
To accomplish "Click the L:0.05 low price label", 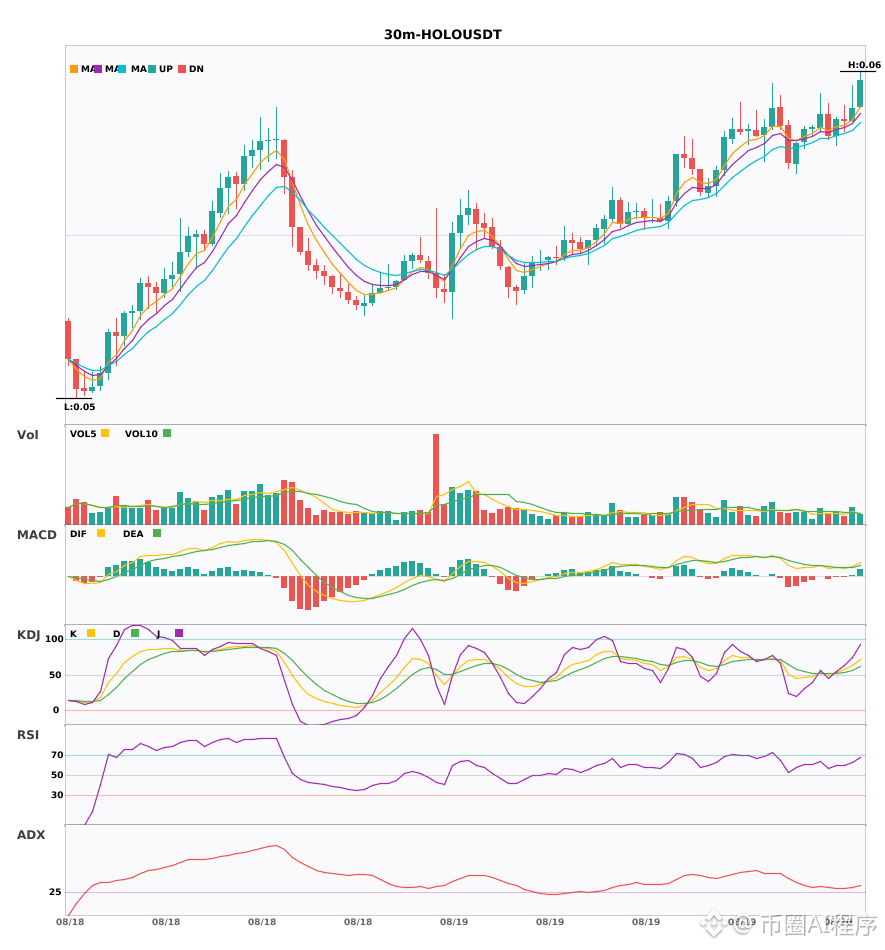I will click(79, 407).
